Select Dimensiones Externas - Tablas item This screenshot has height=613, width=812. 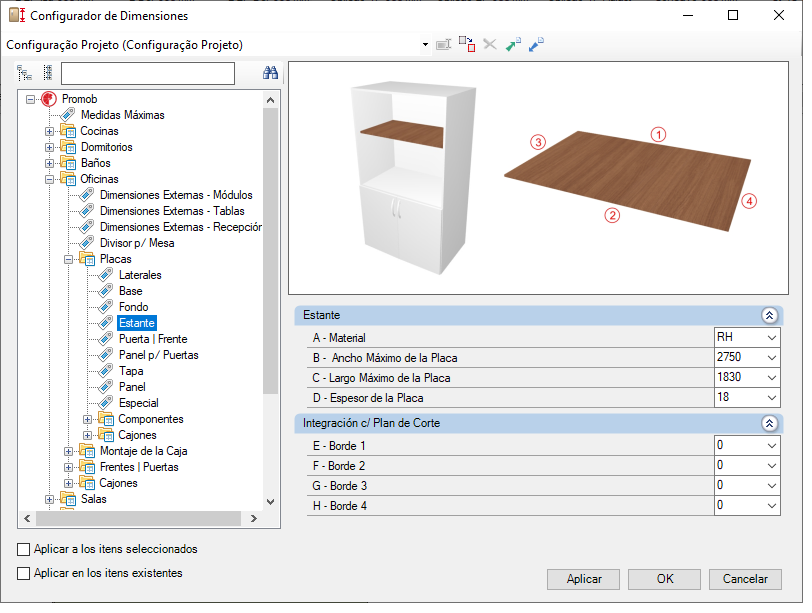click(x=172, y=211)
